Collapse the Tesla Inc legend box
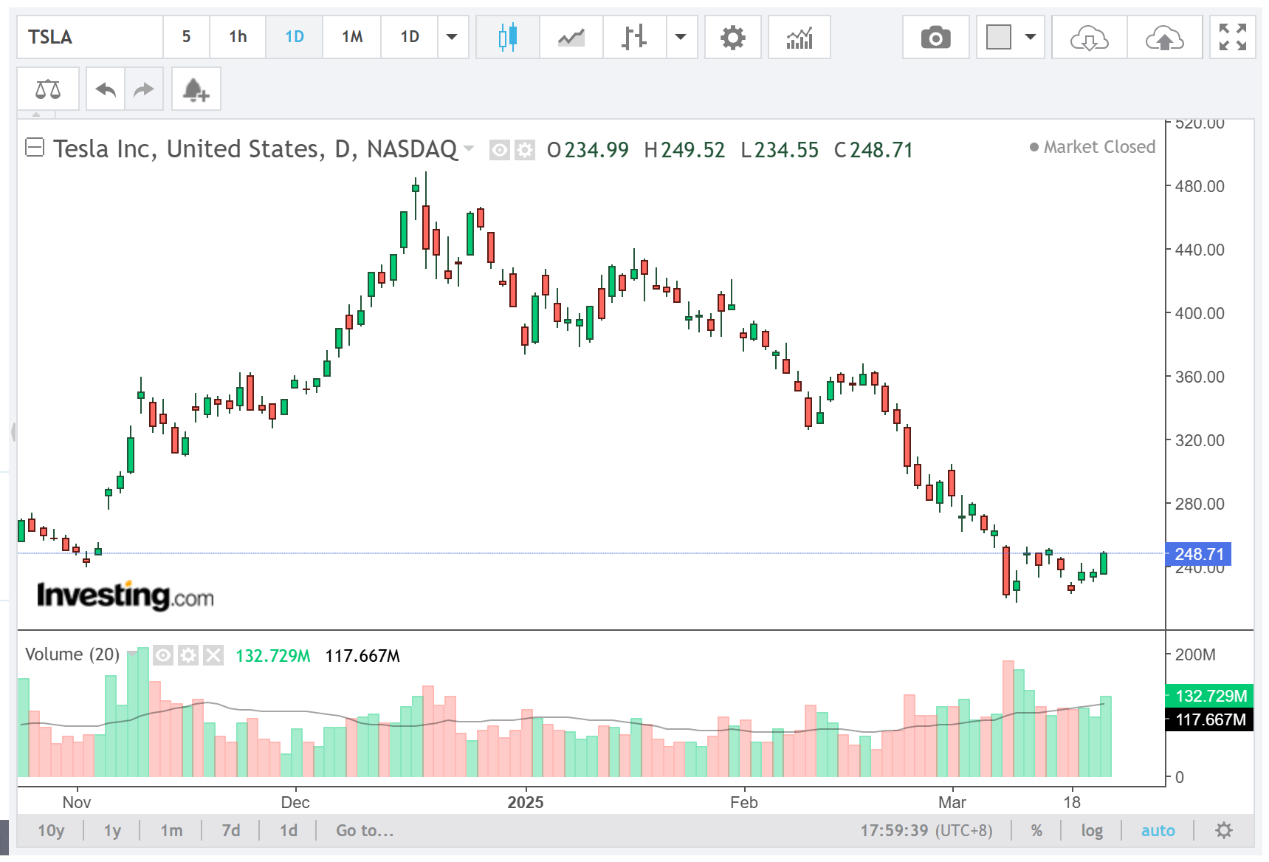The image size is (1269, 862). (x=35, y=149)
